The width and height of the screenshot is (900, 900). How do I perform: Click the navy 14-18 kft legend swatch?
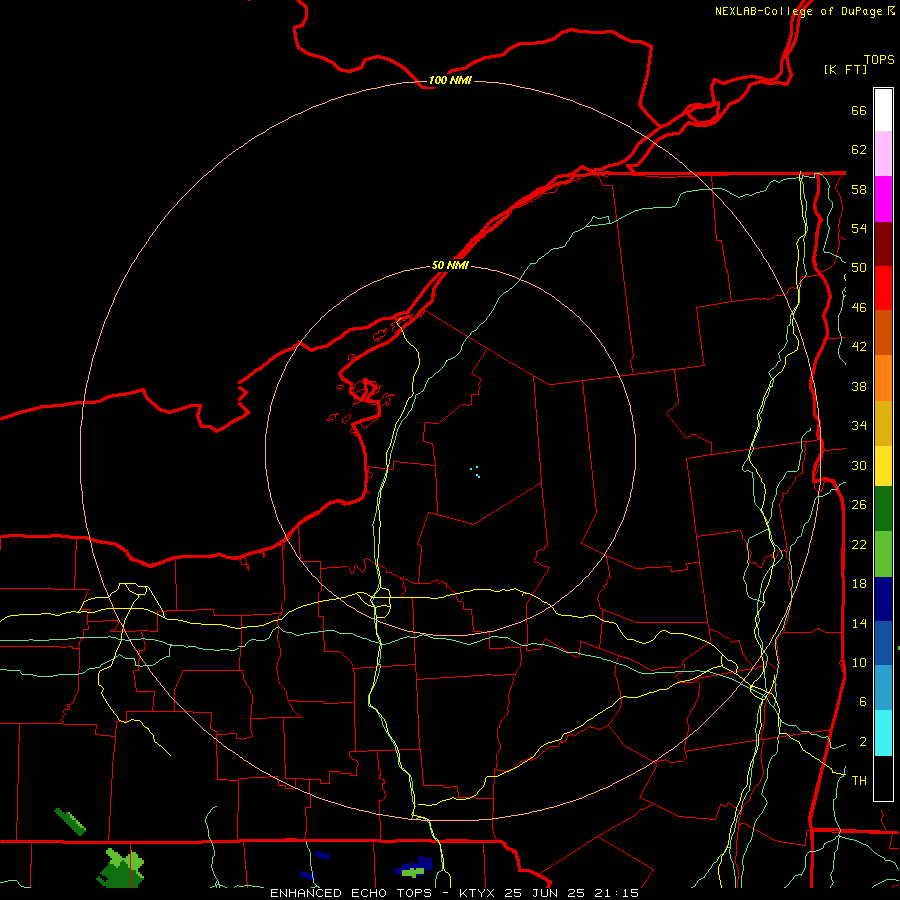[x=883, y=599]
